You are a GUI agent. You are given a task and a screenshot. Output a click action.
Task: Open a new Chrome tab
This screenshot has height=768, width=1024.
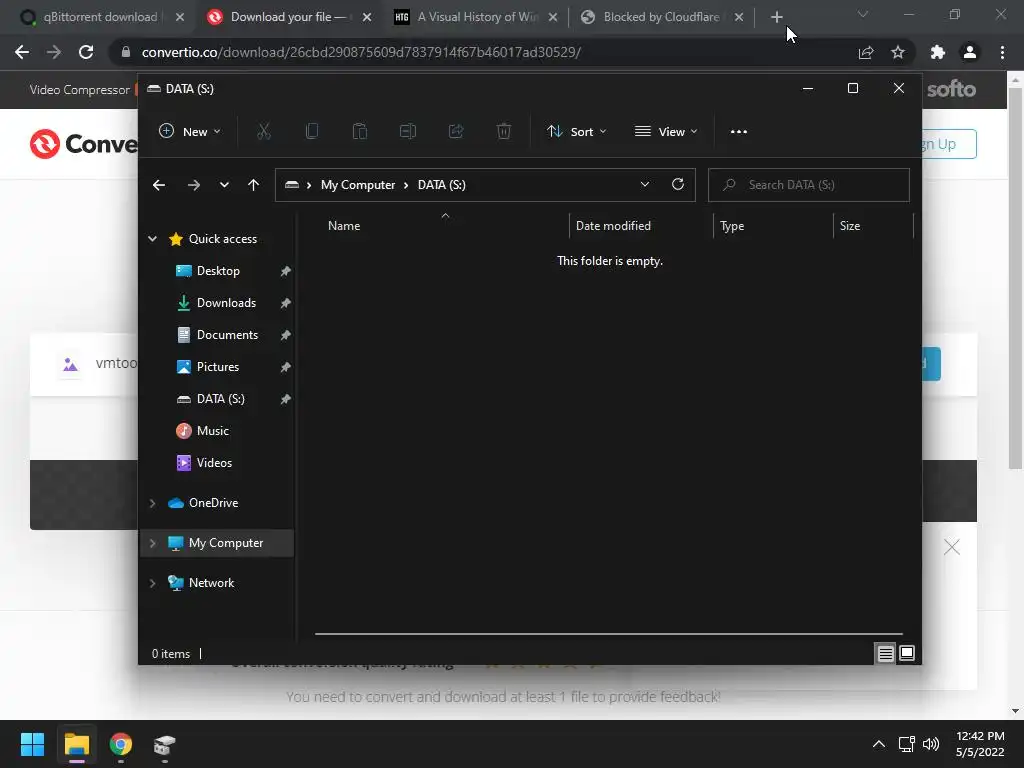776,17
